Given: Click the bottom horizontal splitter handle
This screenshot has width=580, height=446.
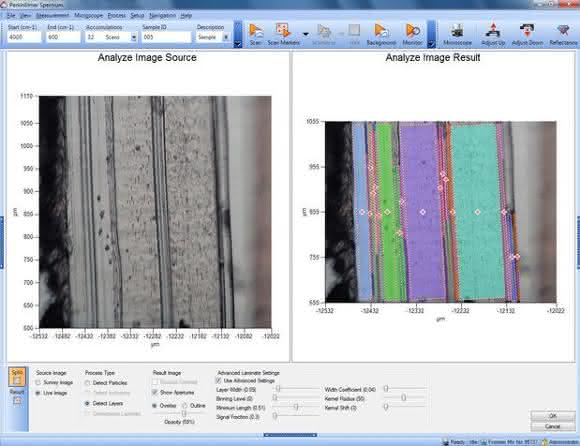Looking at the screenshot, I should 290,435.
